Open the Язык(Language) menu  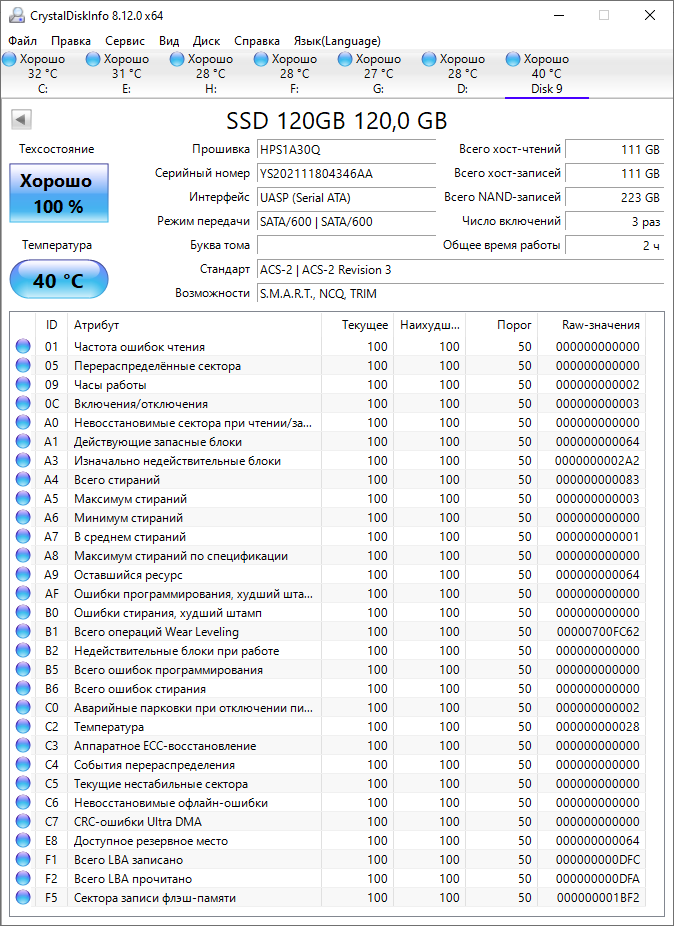point(337,41)
